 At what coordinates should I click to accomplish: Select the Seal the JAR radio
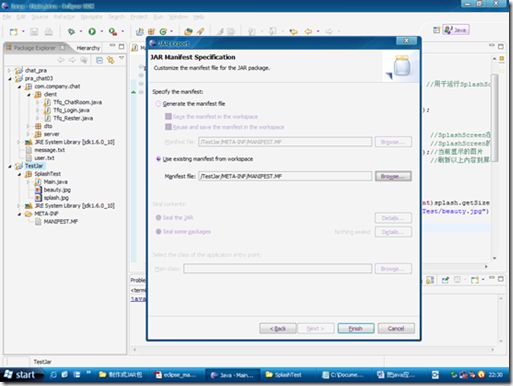click(159, 218)
